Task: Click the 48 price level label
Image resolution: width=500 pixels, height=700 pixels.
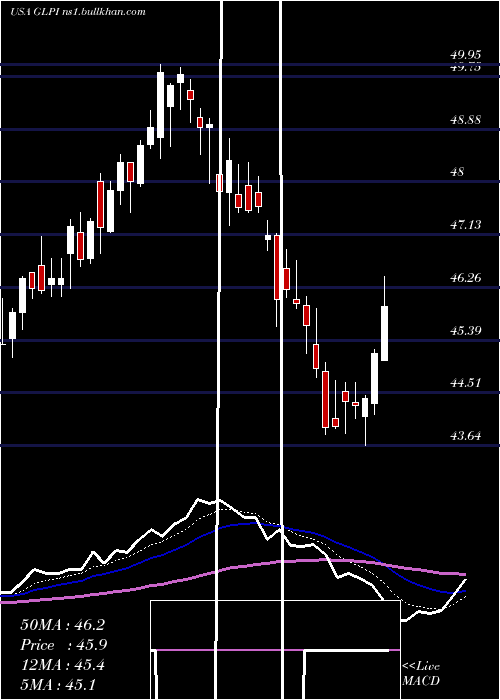Action: pos(458,172)
